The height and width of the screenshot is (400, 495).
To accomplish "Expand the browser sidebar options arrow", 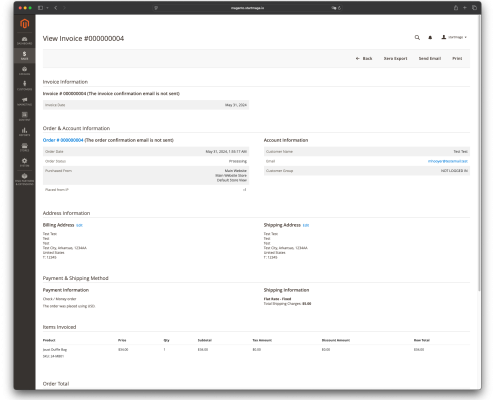I will 47,8.
